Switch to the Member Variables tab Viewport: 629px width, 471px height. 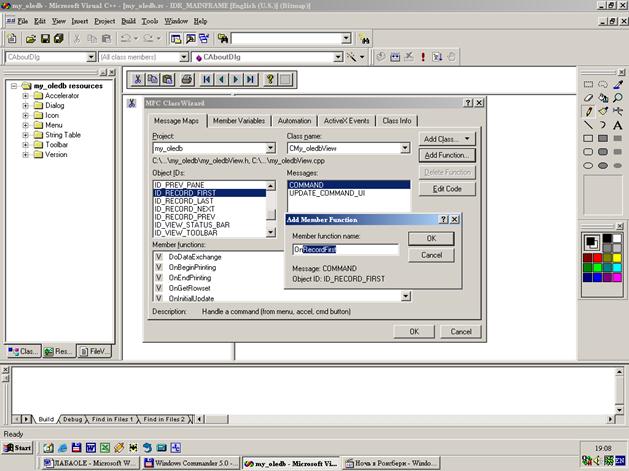click(x=239, y=121)
